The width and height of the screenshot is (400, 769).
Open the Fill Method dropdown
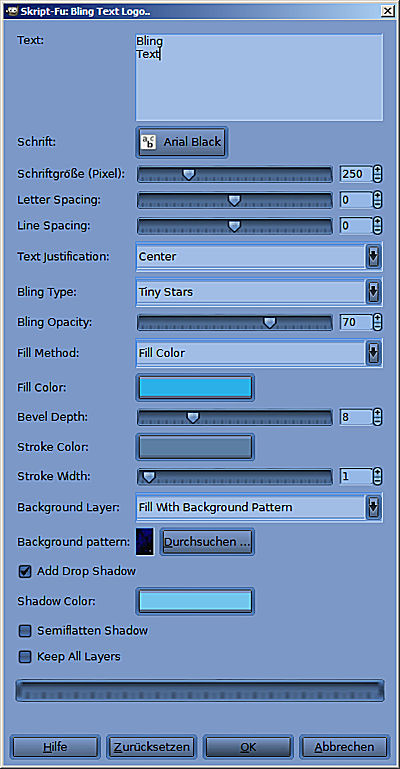pyautogui.click(x=259, y=353)
